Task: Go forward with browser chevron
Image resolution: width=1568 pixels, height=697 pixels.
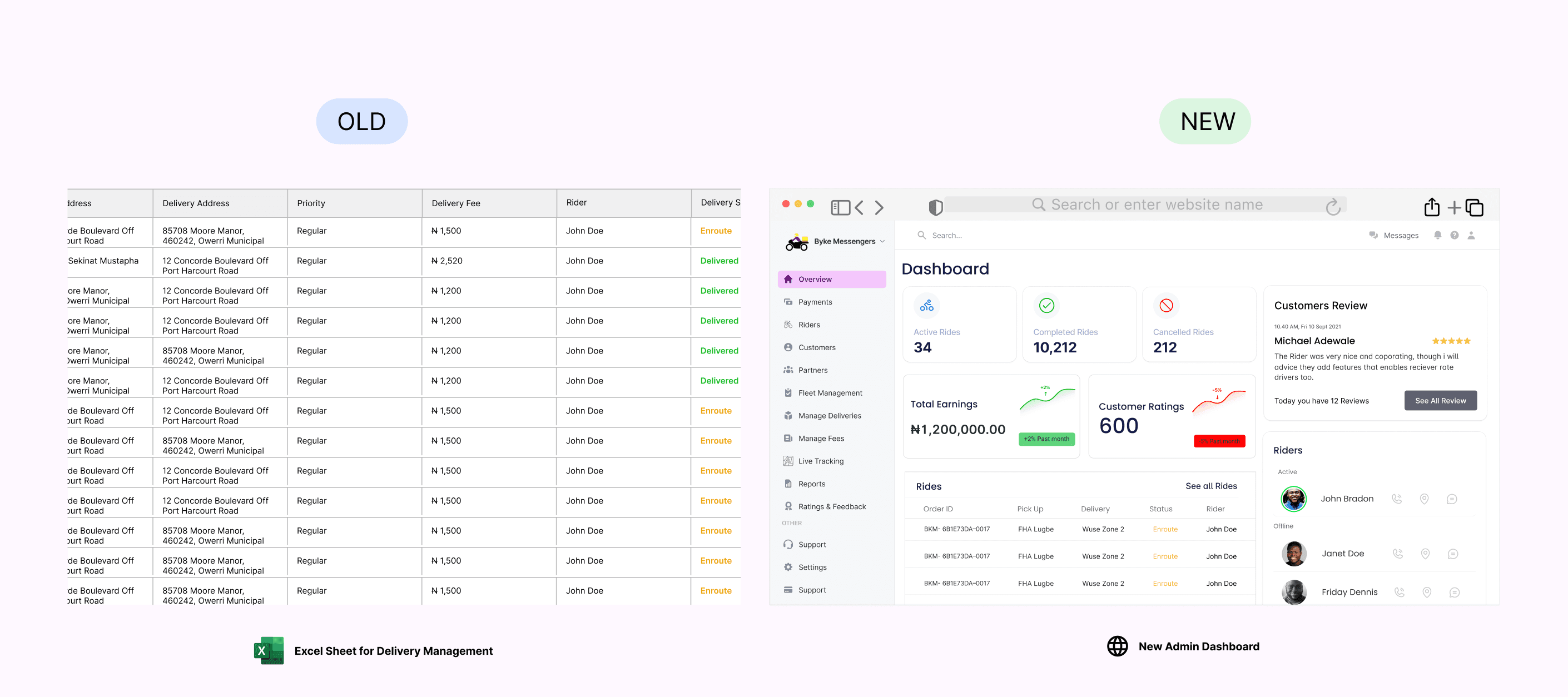Action: point(879,207)
